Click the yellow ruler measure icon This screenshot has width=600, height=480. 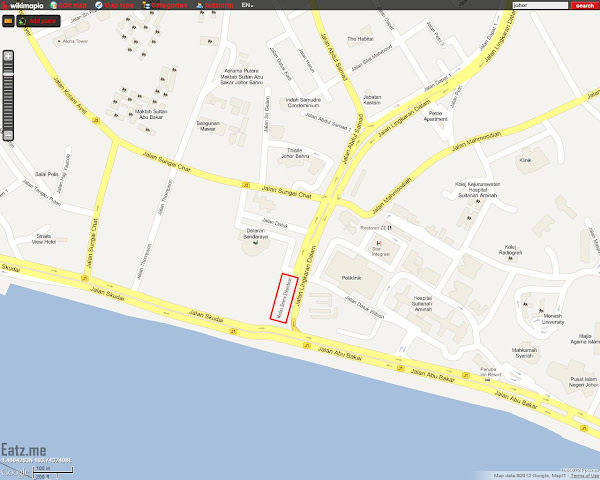click(x=8, y=21)
